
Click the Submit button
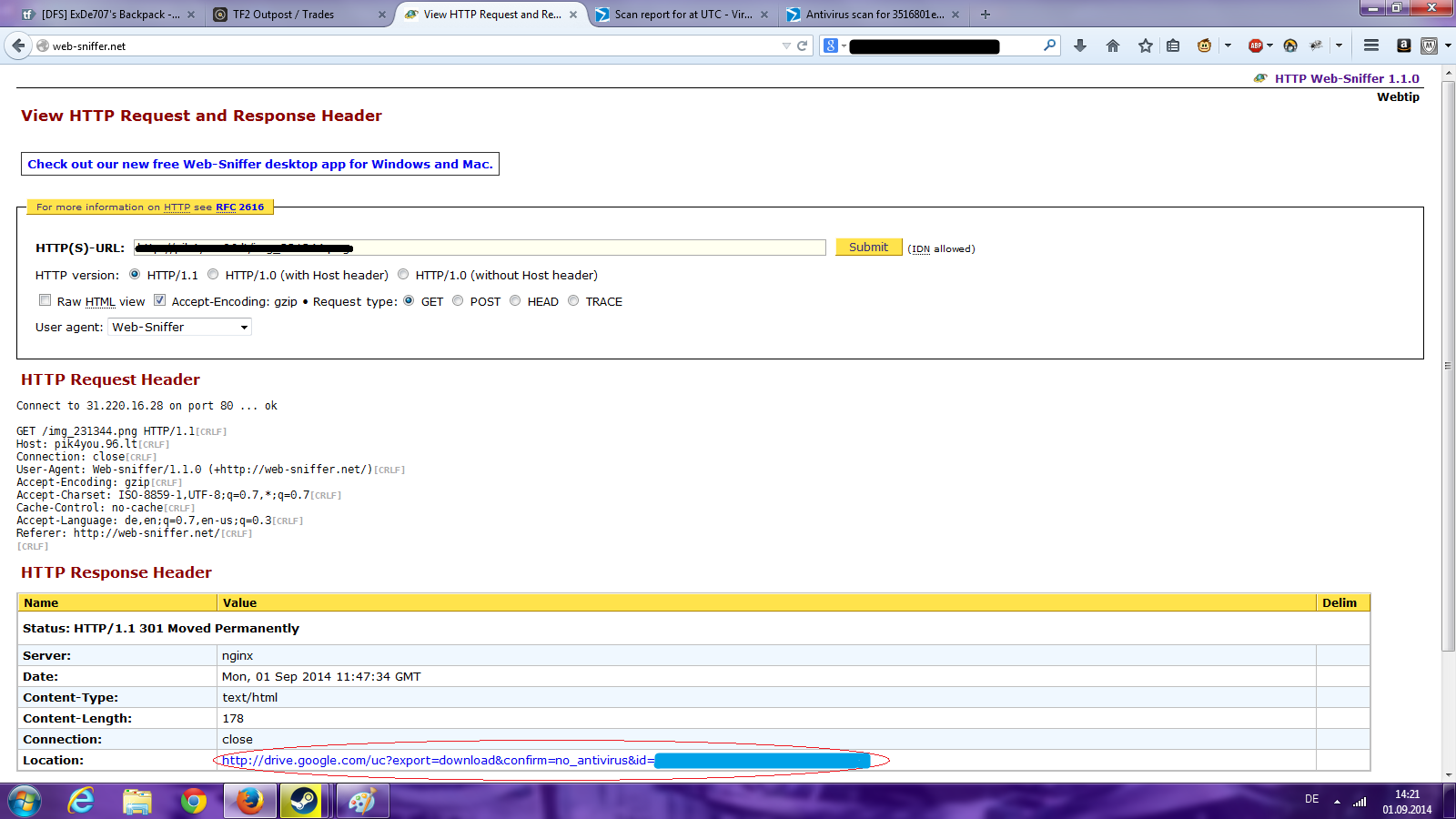[869, 248]
